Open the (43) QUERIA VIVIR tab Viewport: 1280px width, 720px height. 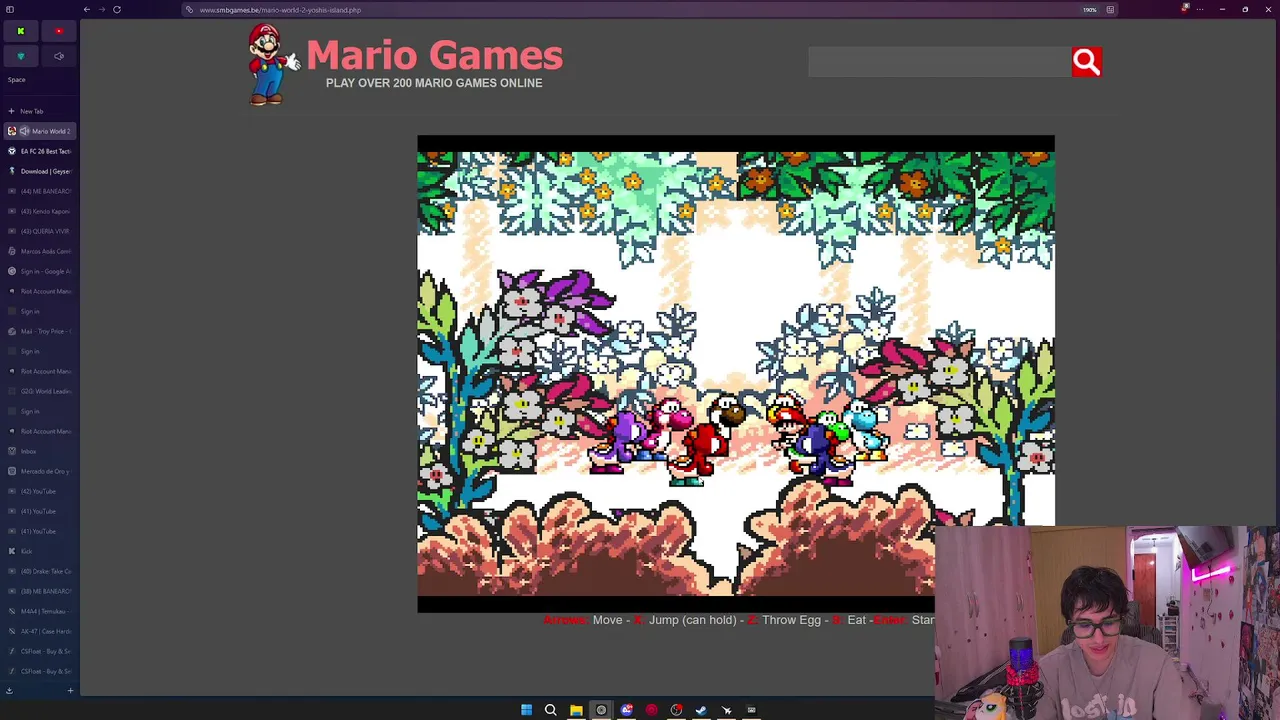[x=40, y=231]
